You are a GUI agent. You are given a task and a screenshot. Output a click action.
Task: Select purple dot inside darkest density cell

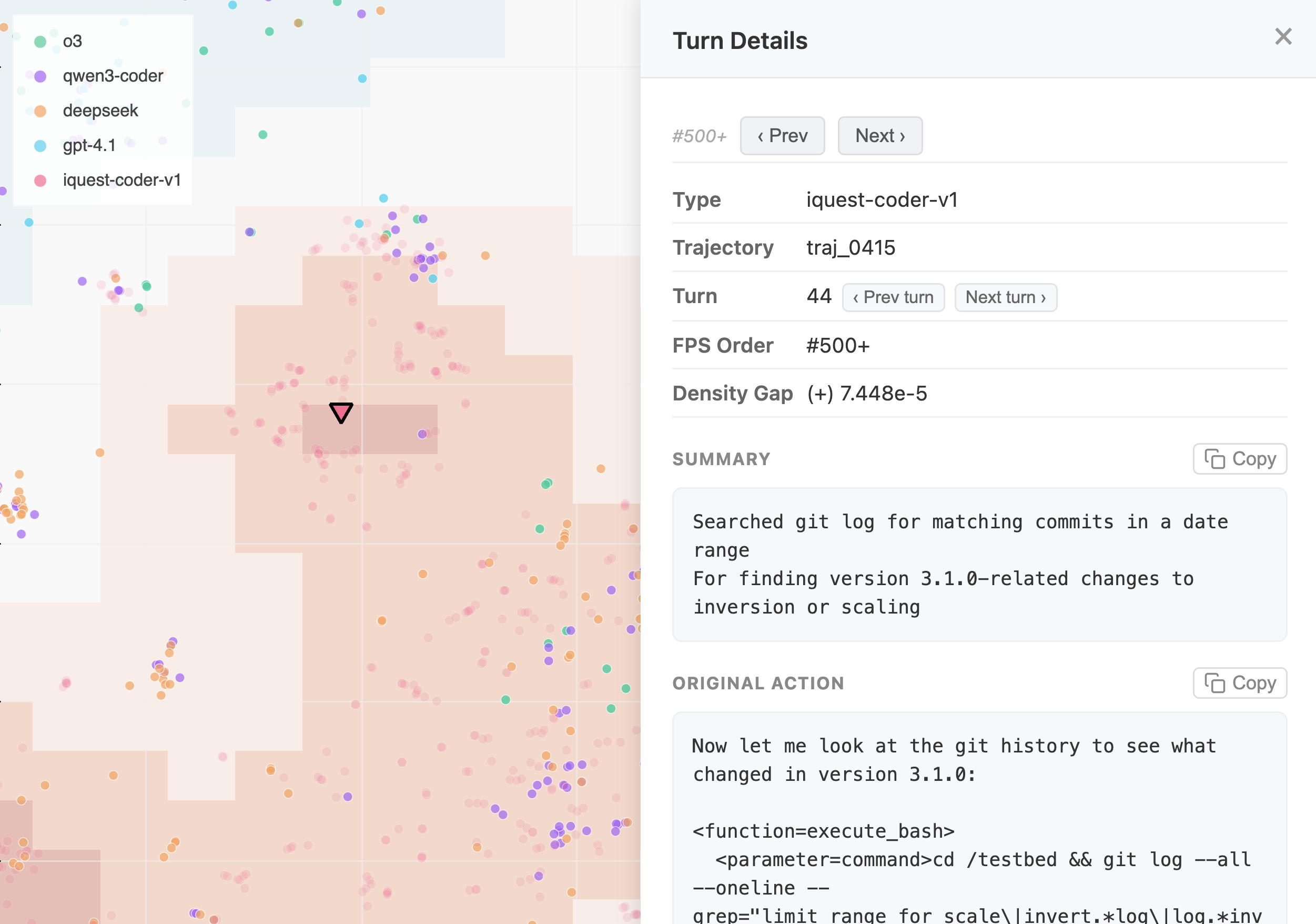(422, 434)
